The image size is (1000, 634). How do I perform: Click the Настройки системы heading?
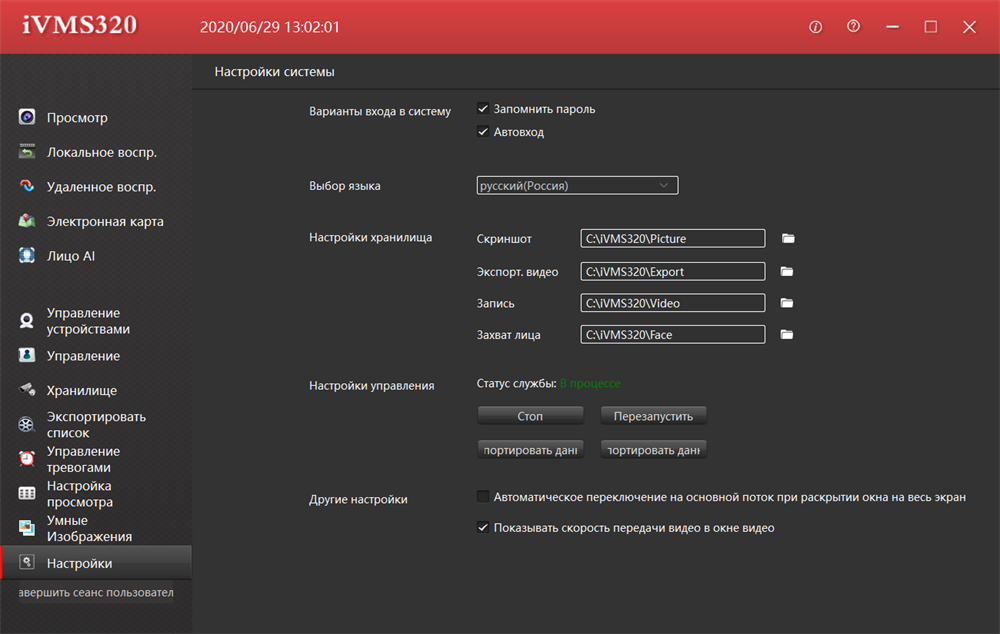tap(274, 71)
